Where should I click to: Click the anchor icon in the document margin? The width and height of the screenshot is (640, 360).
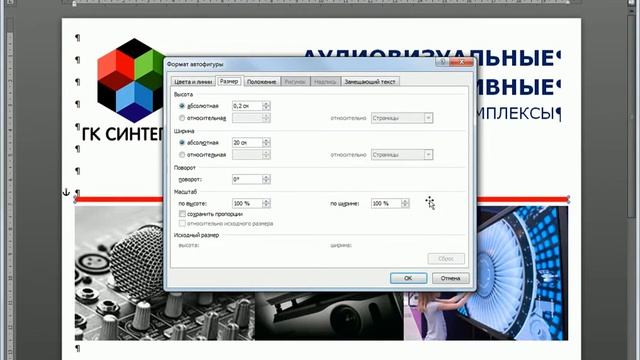pos(66,192)
